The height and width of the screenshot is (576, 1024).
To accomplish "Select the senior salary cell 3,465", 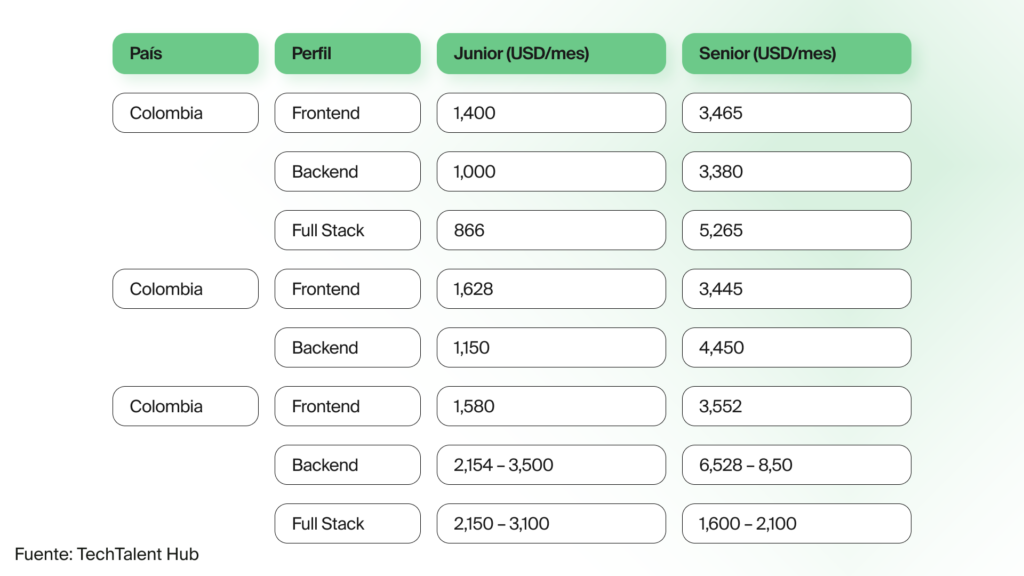I will point(797,112).
